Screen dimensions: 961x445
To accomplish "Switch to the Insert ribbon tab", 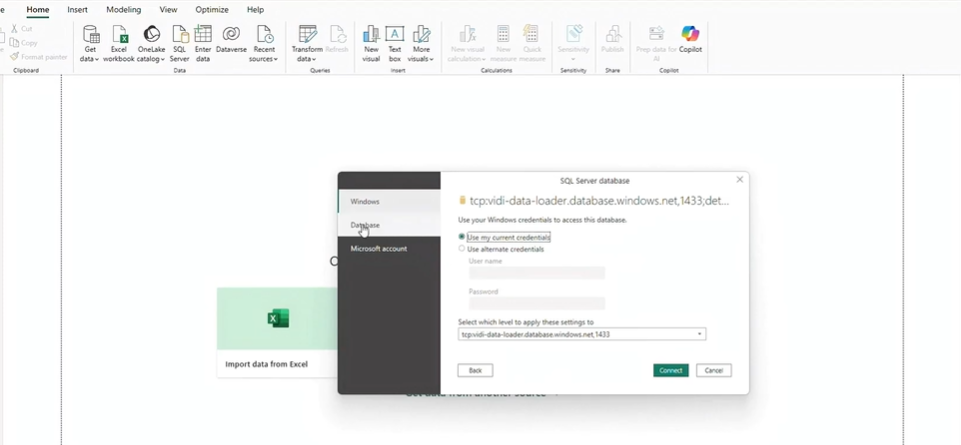I will 77,10.
